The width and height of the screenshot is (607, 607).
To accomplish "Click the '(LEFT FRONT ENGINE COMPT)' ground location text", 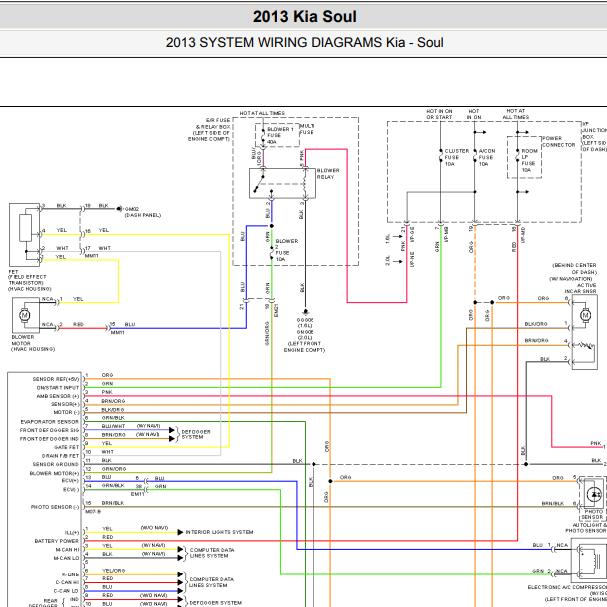I will (304, 346).
